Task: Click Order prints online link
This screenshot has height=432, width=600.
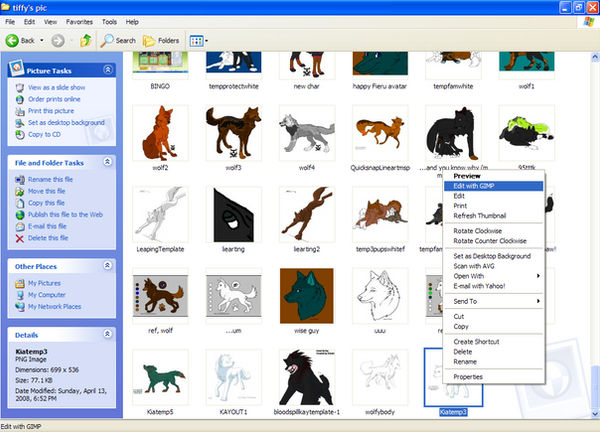Action: 54,99
